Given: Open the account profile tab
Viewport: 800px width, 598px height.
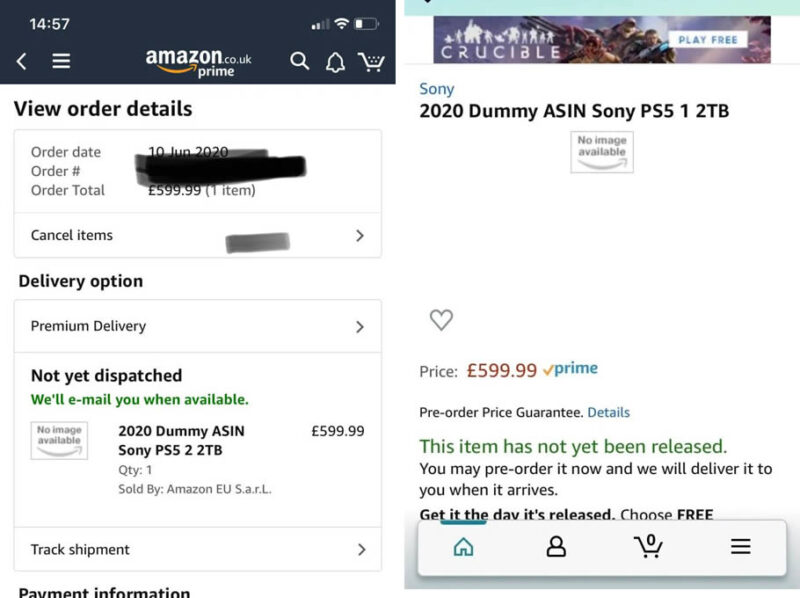Looking at the screenshot, I should 556,546.
